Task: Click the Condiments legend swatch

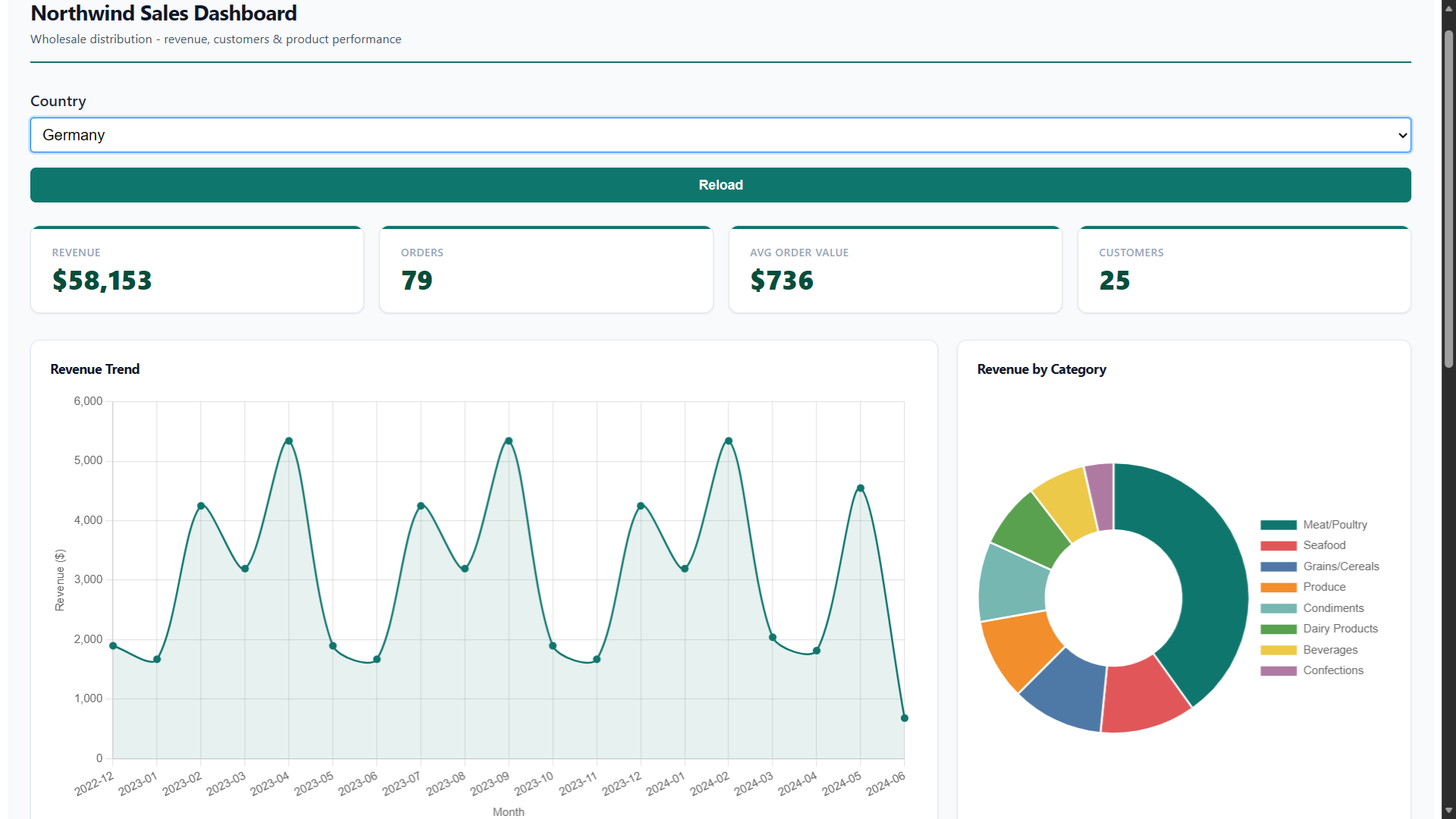Action: point(1278,608)
